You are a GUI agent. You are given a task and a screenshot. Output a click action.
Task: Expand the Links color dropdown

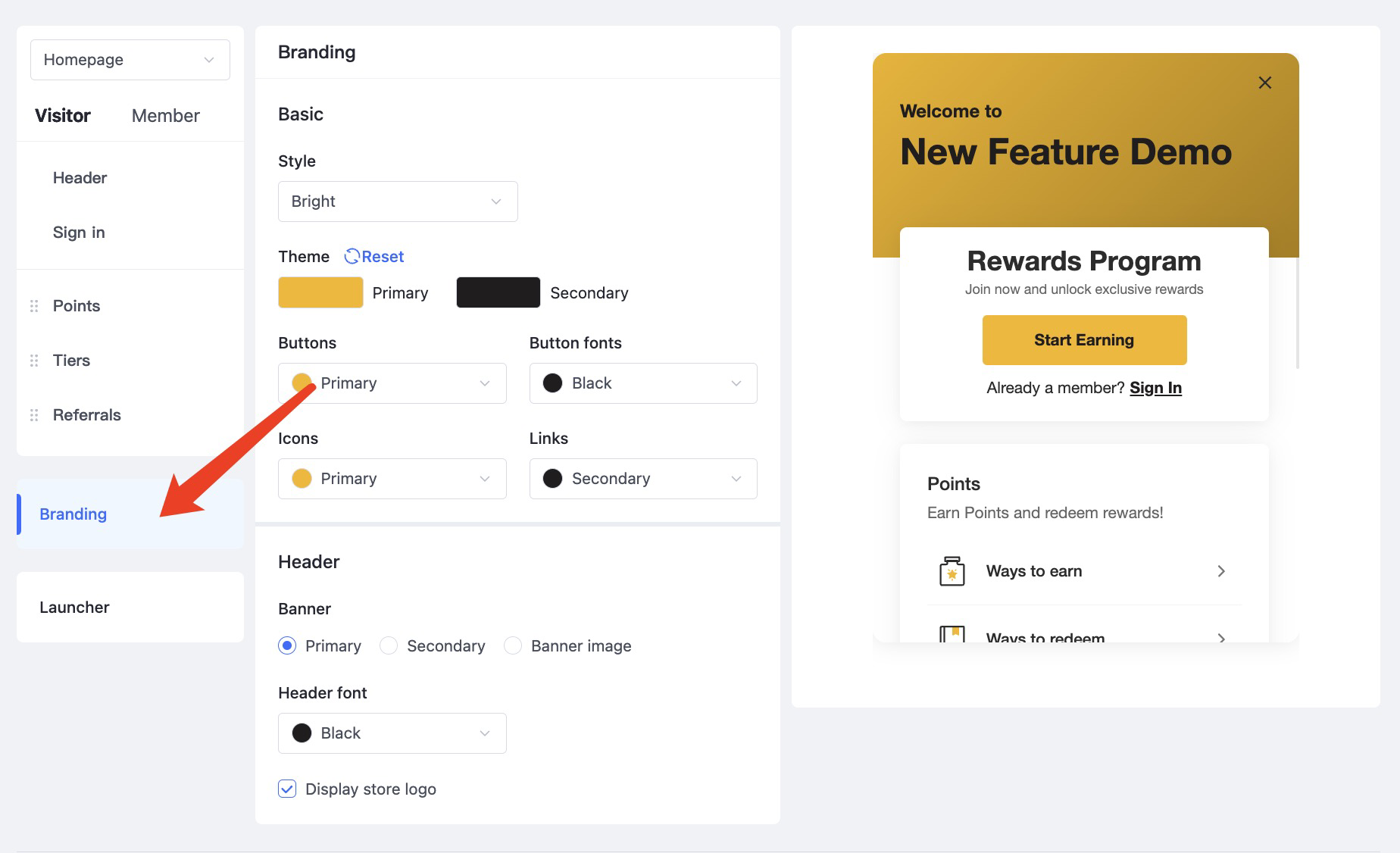pyautogui.click(x=643, y=479)
